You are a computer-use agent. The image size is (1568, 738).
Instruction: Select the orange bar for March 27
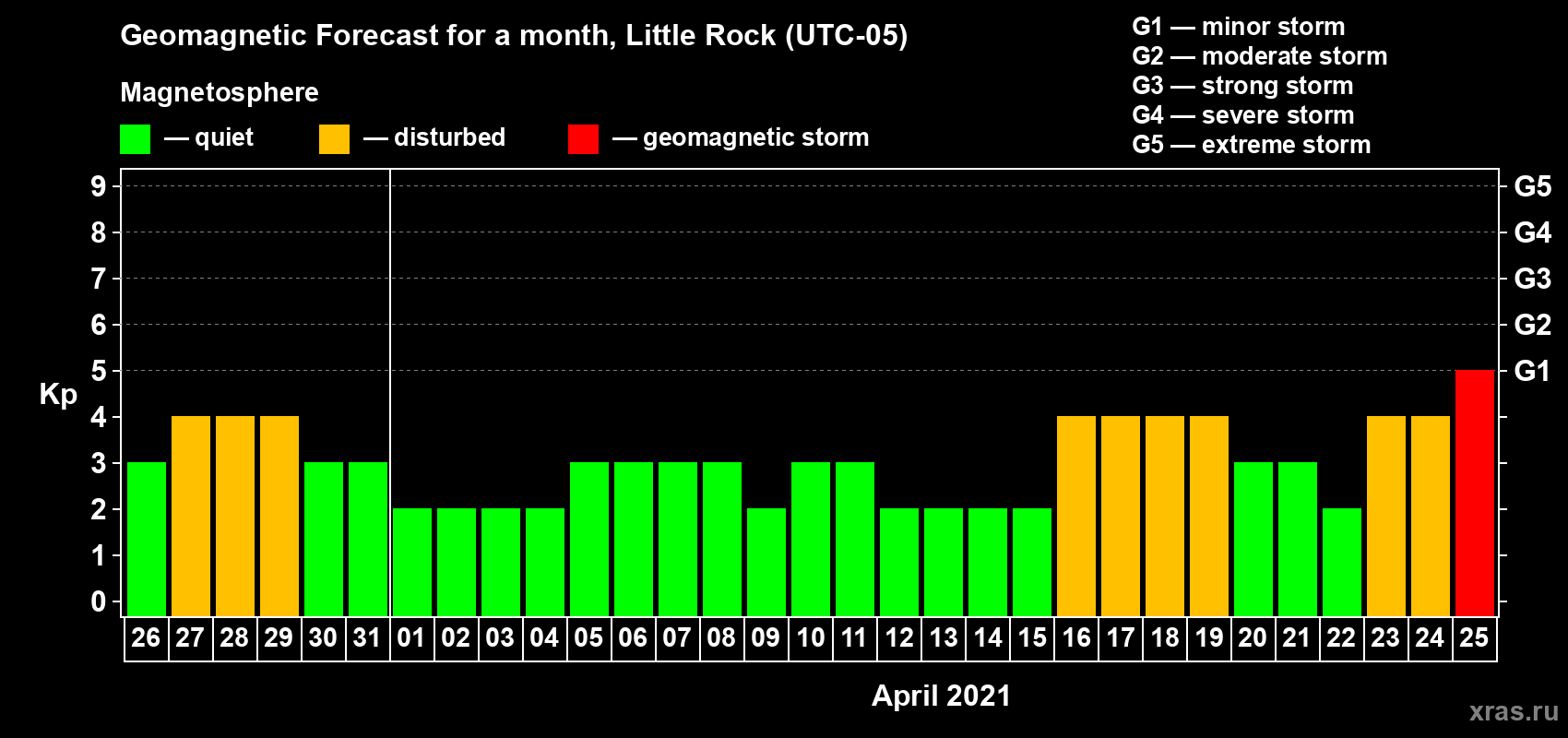pyautogui.click(x=191, y=517)
